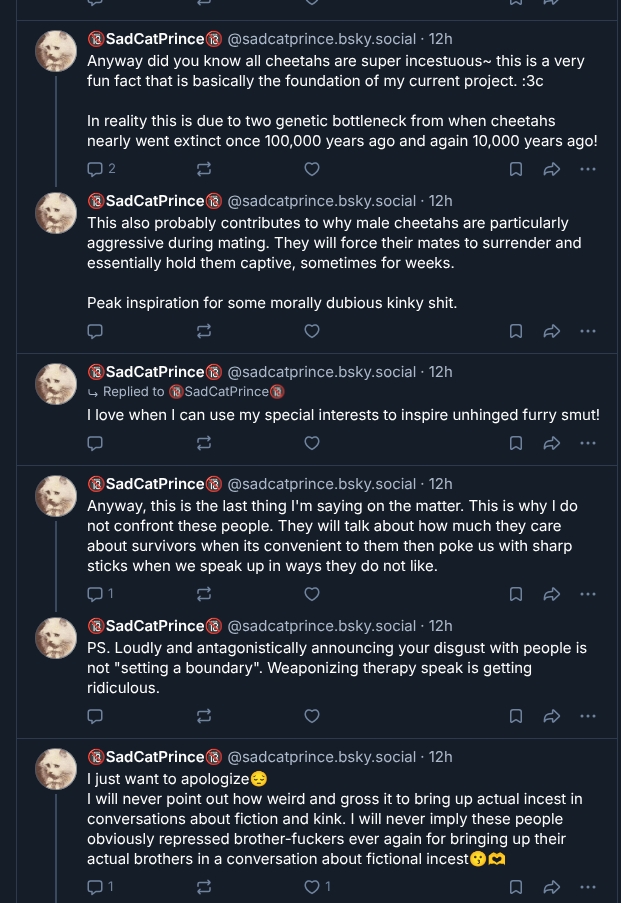Share the "I just want to apologize" post
Image resolution: width=621 pixels, height=903 pixels.
[551, 887]
